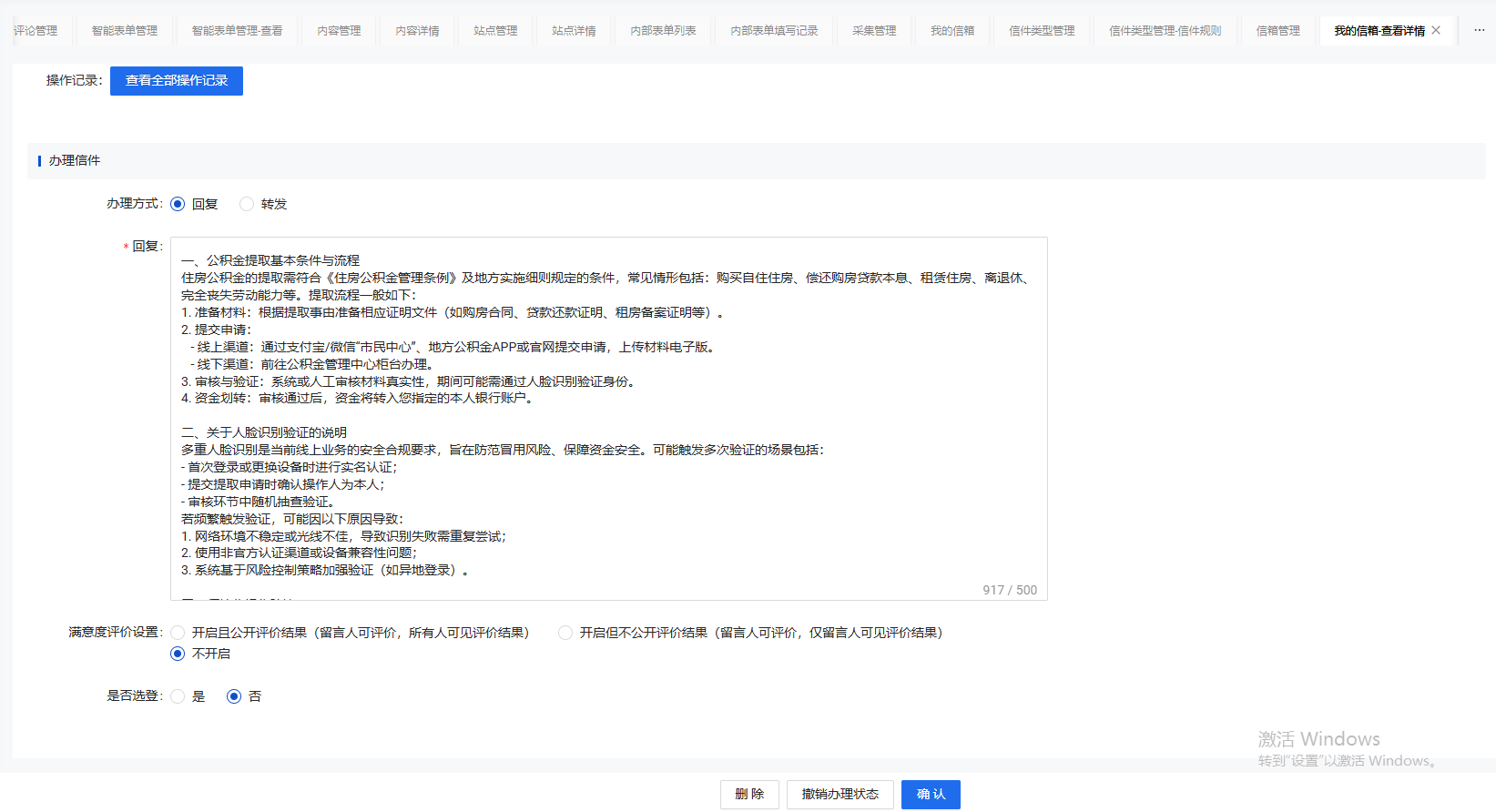The image size is (1496, 812).
Task: Choose 开启但不公开评价结果 option
Action: [x=565, y=633]
